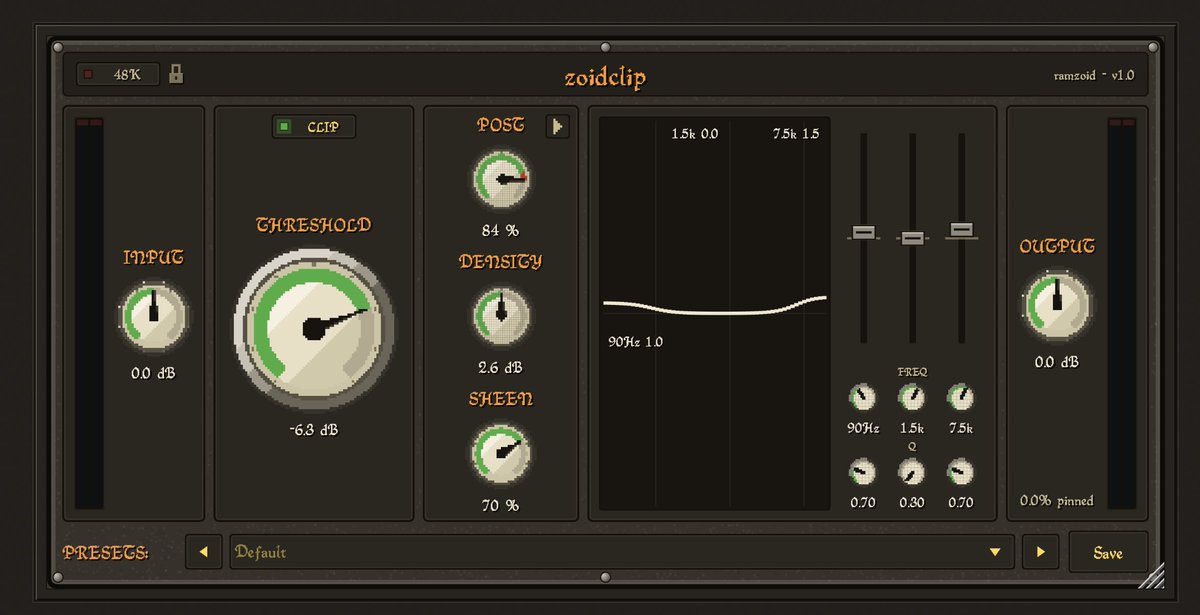Click the POST arrow toggle button
1200x615 pixels.
point(557,127)
